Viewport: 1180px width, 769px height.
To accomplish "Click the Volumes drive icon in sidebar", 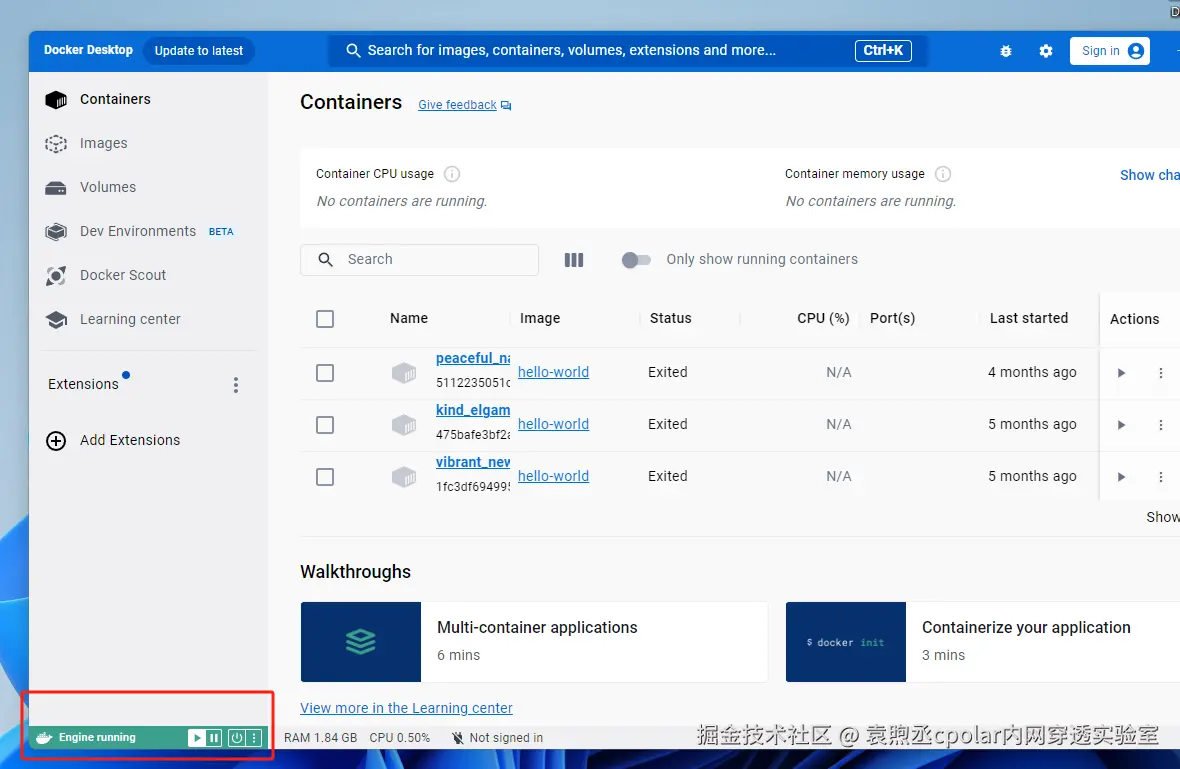I will [x=56, y=188].
